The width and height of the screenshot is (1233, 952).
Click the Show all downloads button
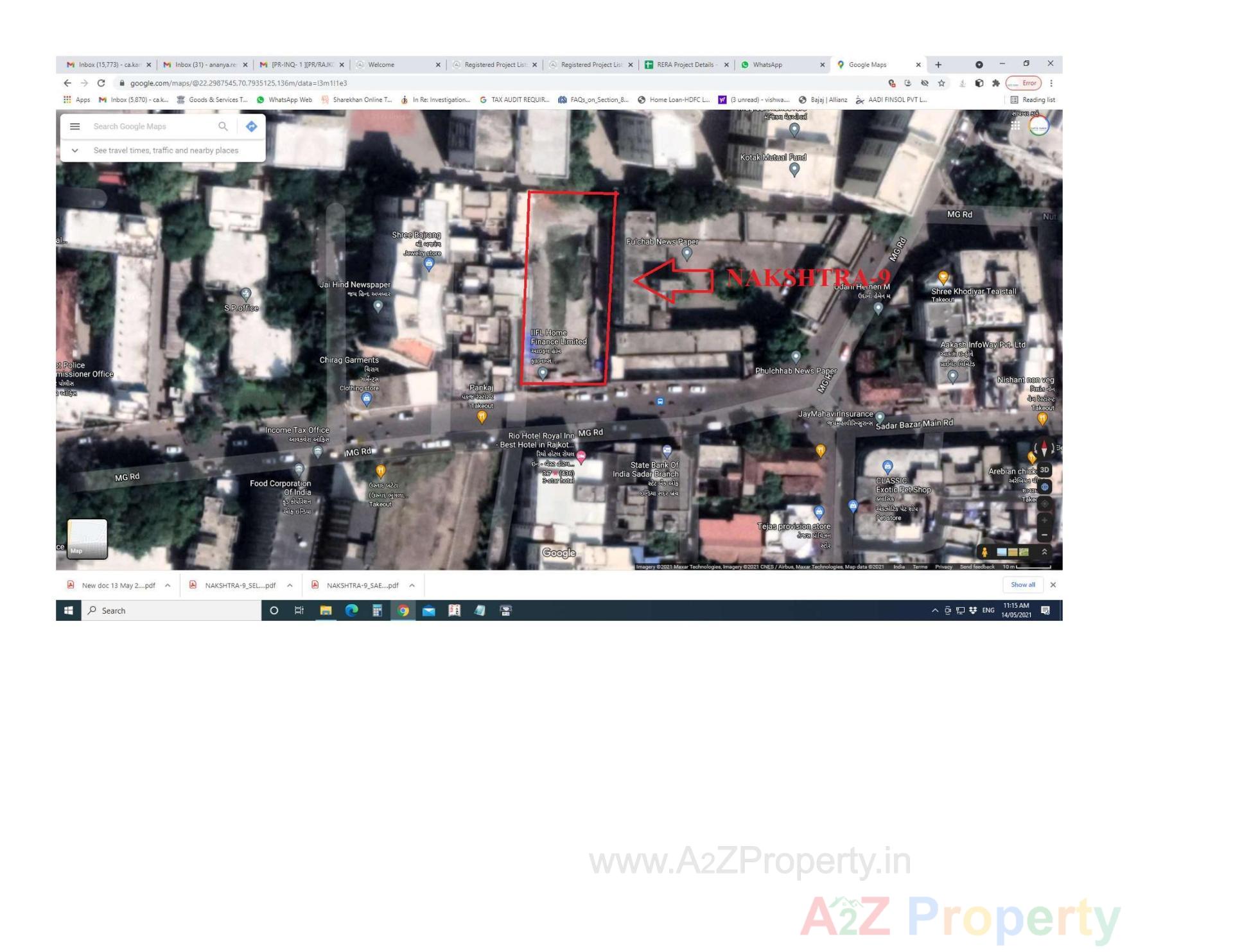pos(1022,585)
